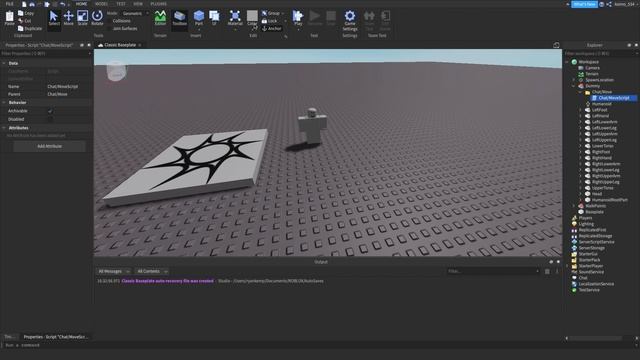Screen dimensions: 640x360
Task: Focus the Output filter field
Action: (493, 271)
